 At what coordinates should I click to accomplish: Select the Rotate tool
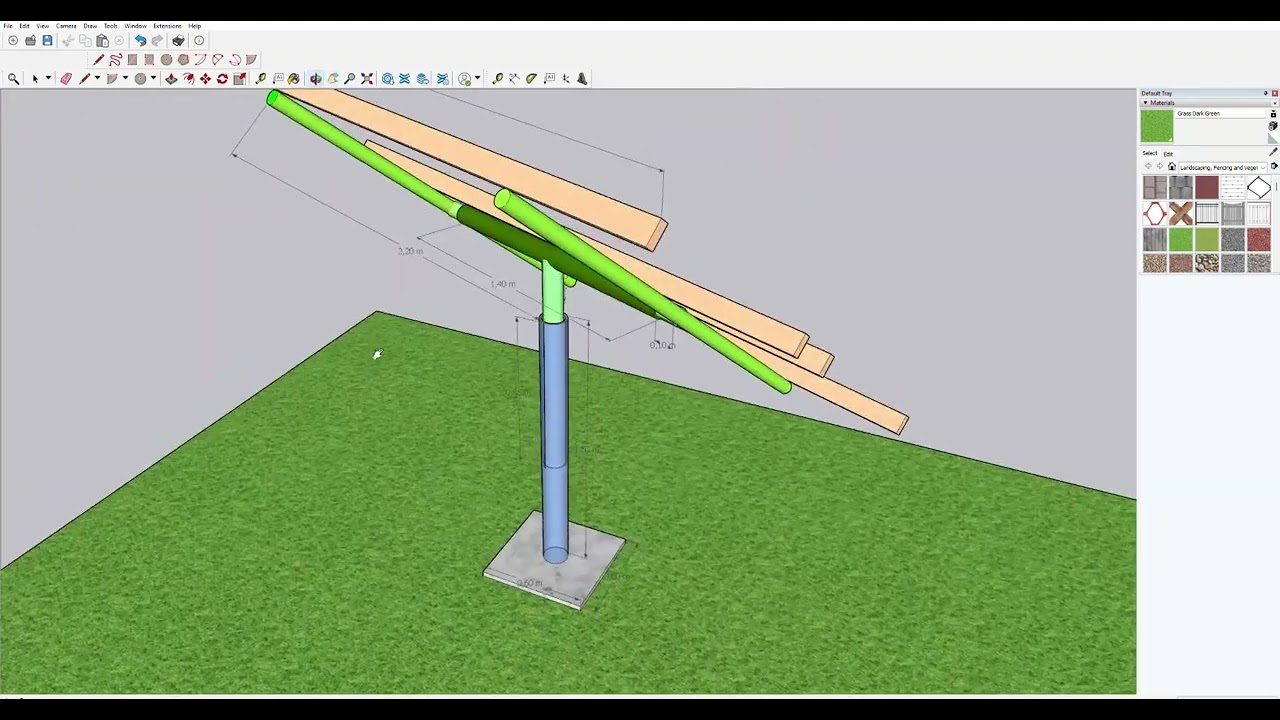point(222,78)
